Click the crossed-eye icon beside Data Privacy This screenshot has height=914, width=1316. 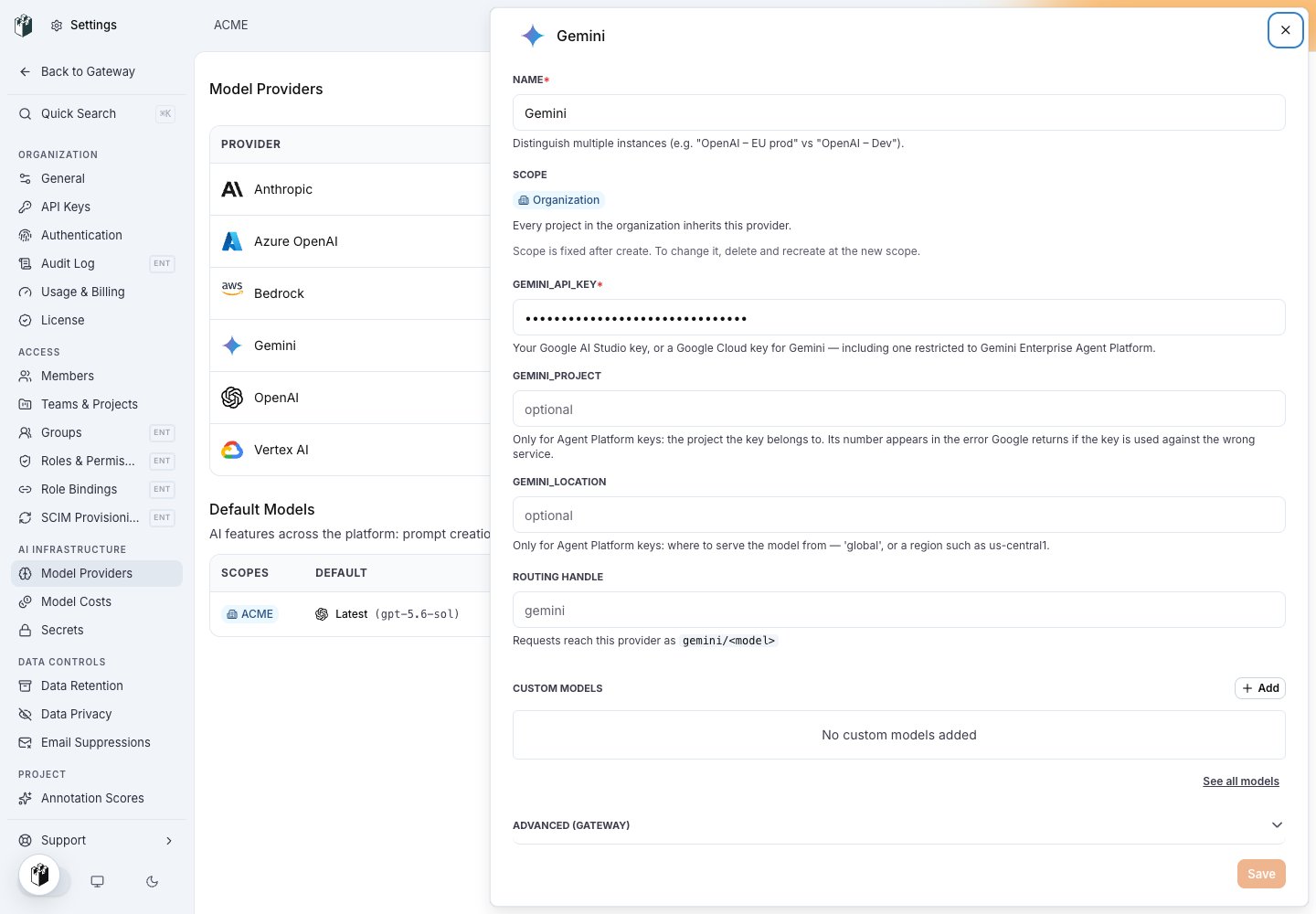(26, 715)
